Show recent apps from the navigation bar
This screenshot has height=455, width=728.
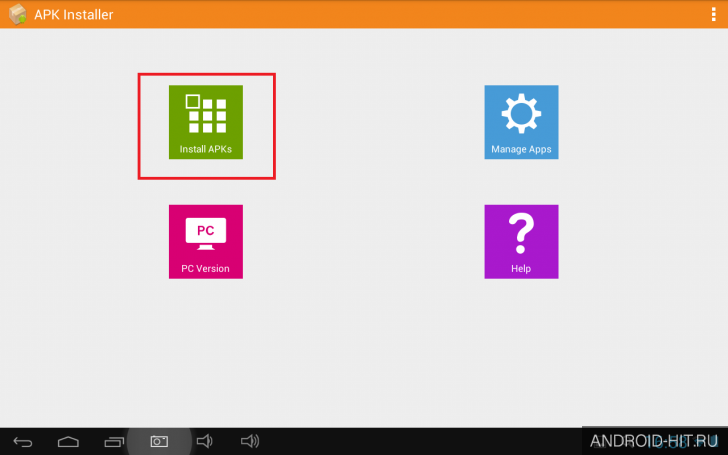coord(114,442)
